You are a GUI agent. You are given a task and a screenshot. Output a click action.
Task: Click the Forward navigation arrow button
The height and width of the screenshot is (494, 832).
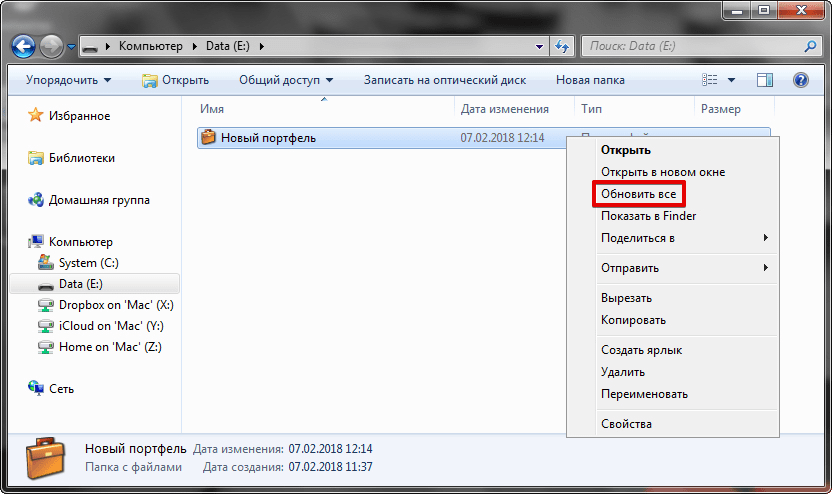52,46
